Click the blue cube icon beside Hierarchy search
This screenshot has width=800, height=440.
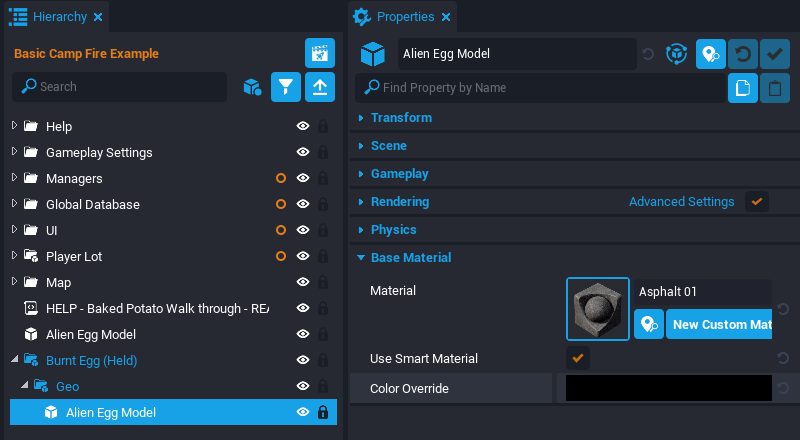coord(252,87)
